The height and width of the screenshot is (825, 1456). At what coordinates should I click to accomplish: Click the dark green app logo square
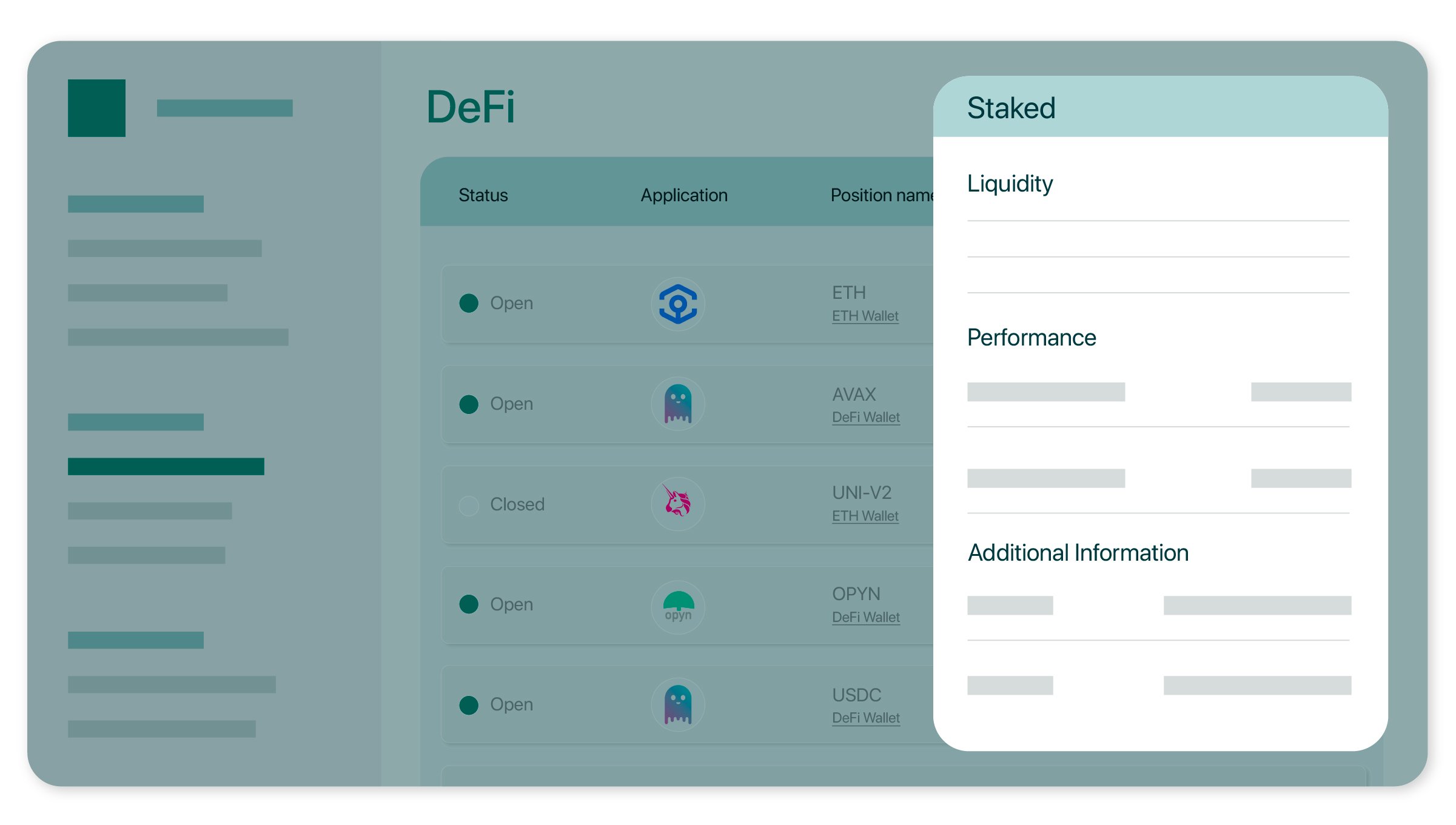(x=97, y=109)
